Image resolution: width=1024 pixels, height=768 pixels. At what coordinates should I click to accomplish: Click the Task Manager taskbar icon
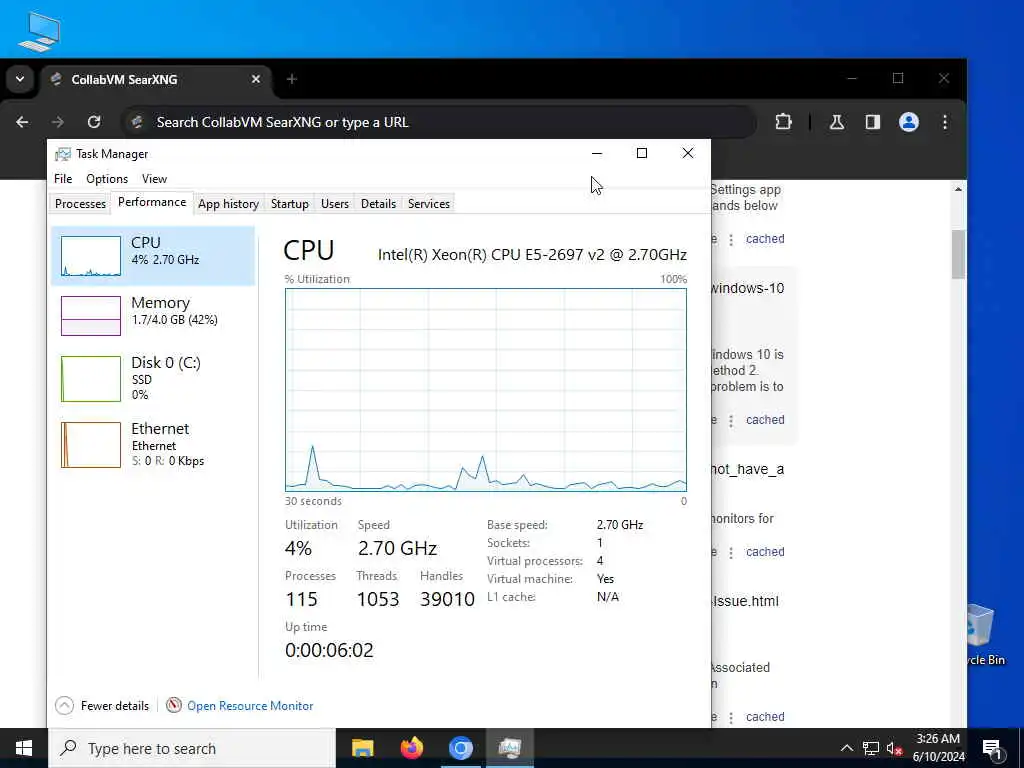click(509, 748)
